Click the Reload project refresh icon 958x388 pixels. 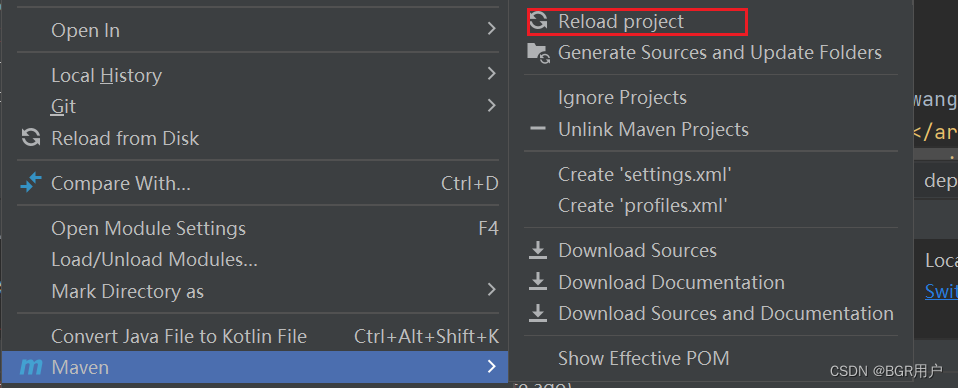pos(538,21)
